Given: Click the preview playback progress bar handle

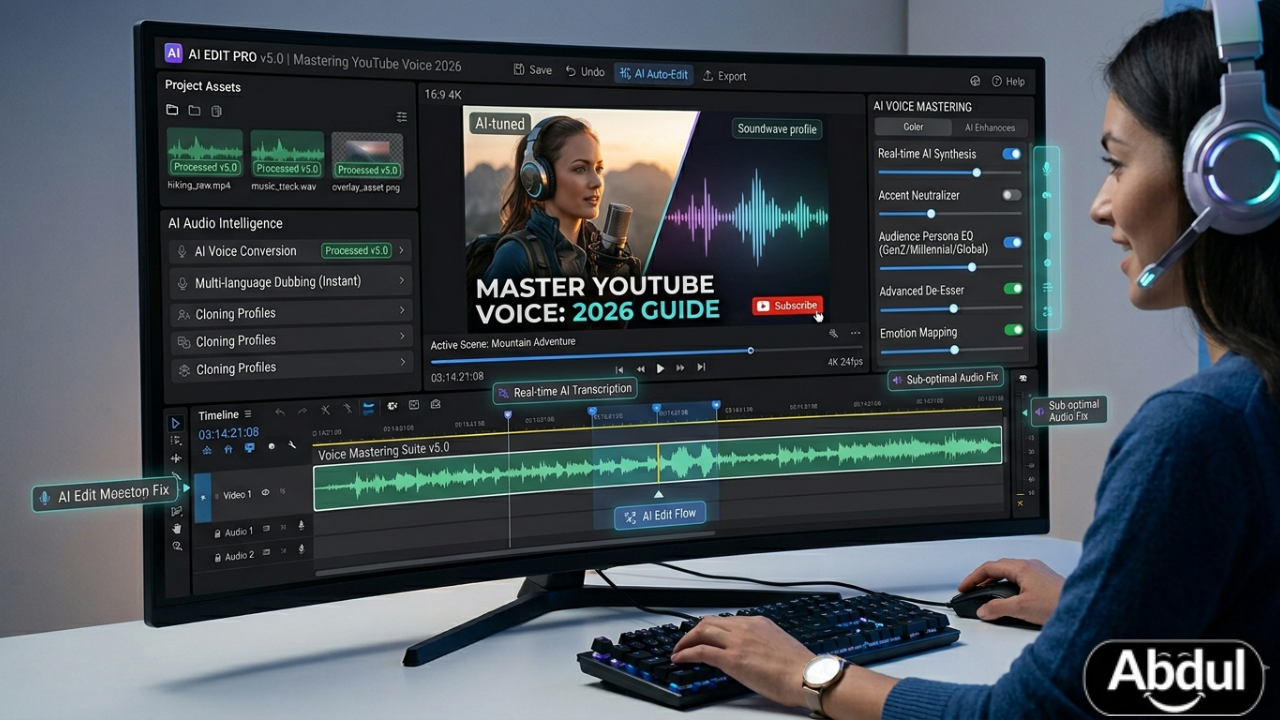Looking at the screenshot, I should click(751, 350).
